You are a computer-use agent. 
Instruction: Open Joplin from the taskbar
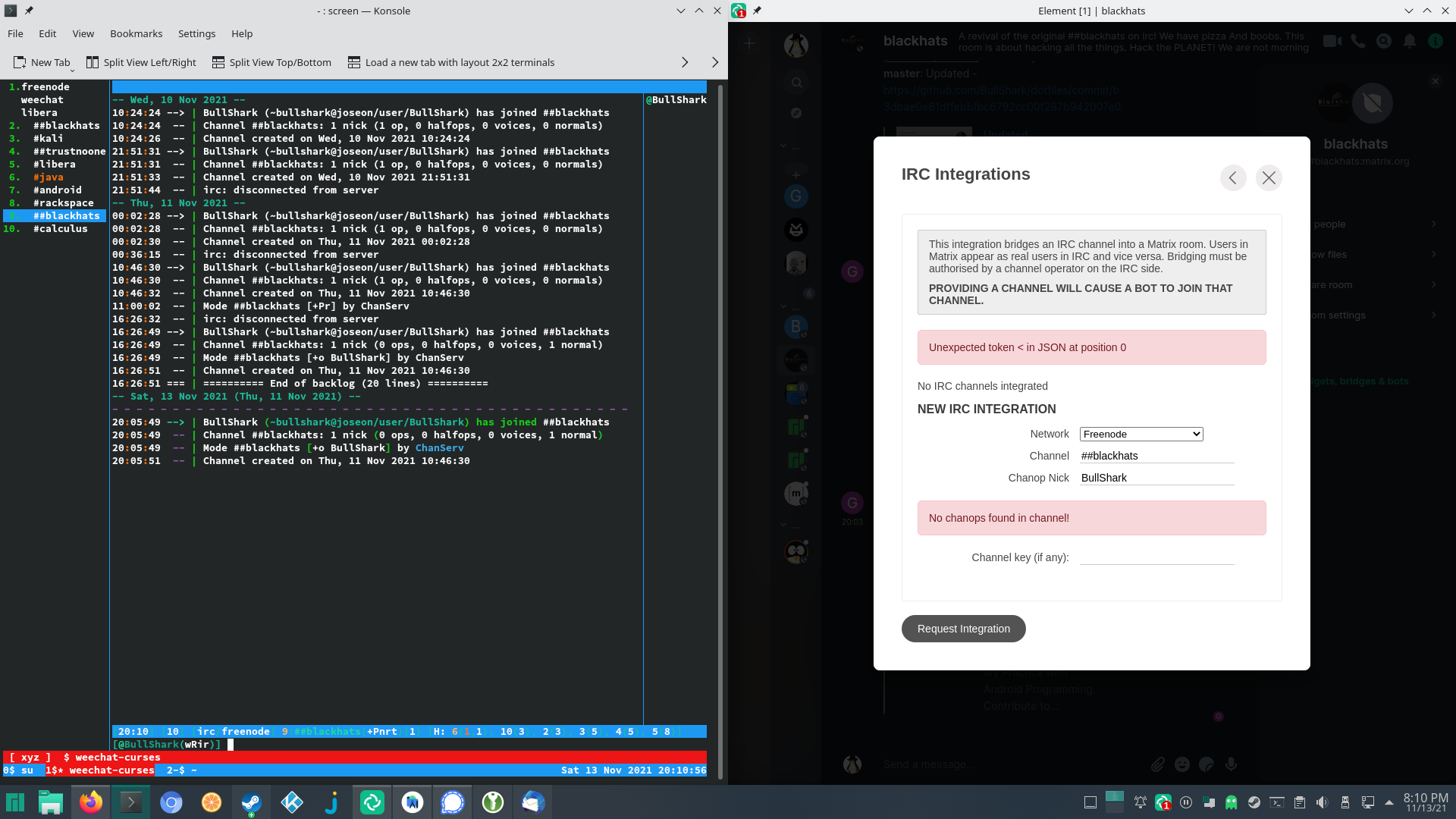331,802
